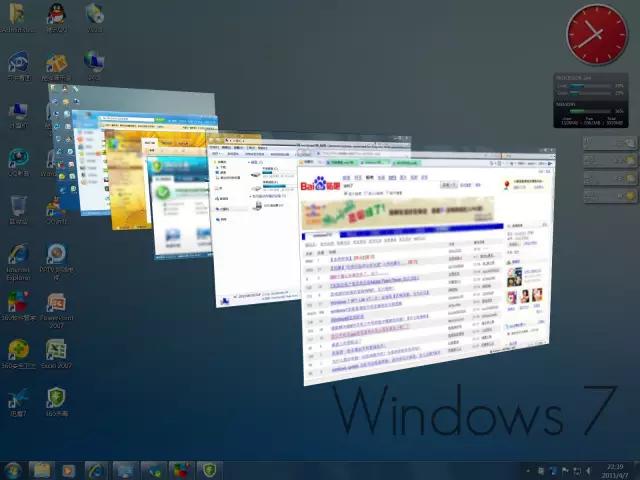Launch the QQ Music desktop icon
Viewport: 640px width, 480px height.
(18, 162)
